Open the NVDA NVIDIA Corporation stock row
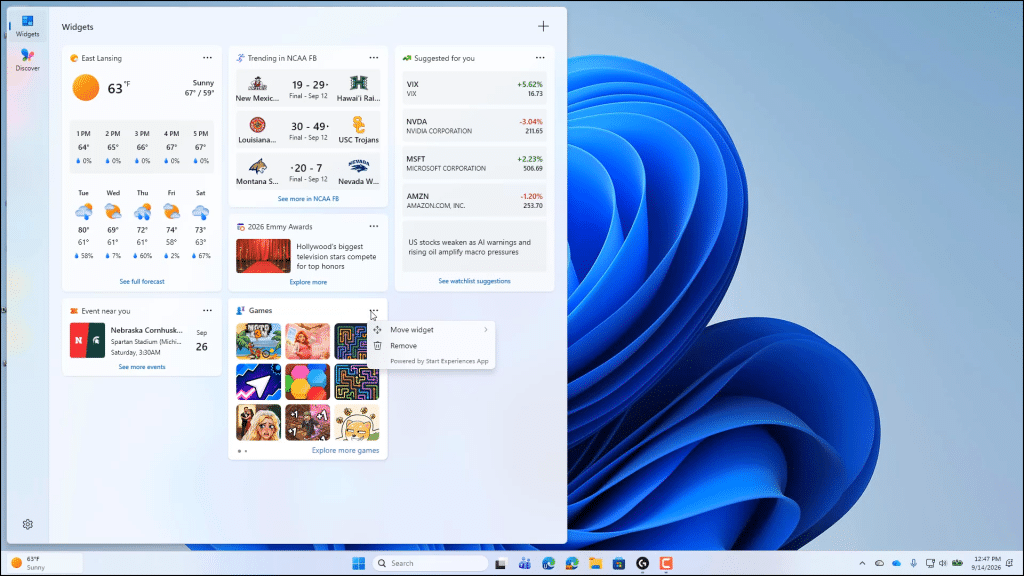Viewport: 1024px width, 576px height. coord(474,126)
